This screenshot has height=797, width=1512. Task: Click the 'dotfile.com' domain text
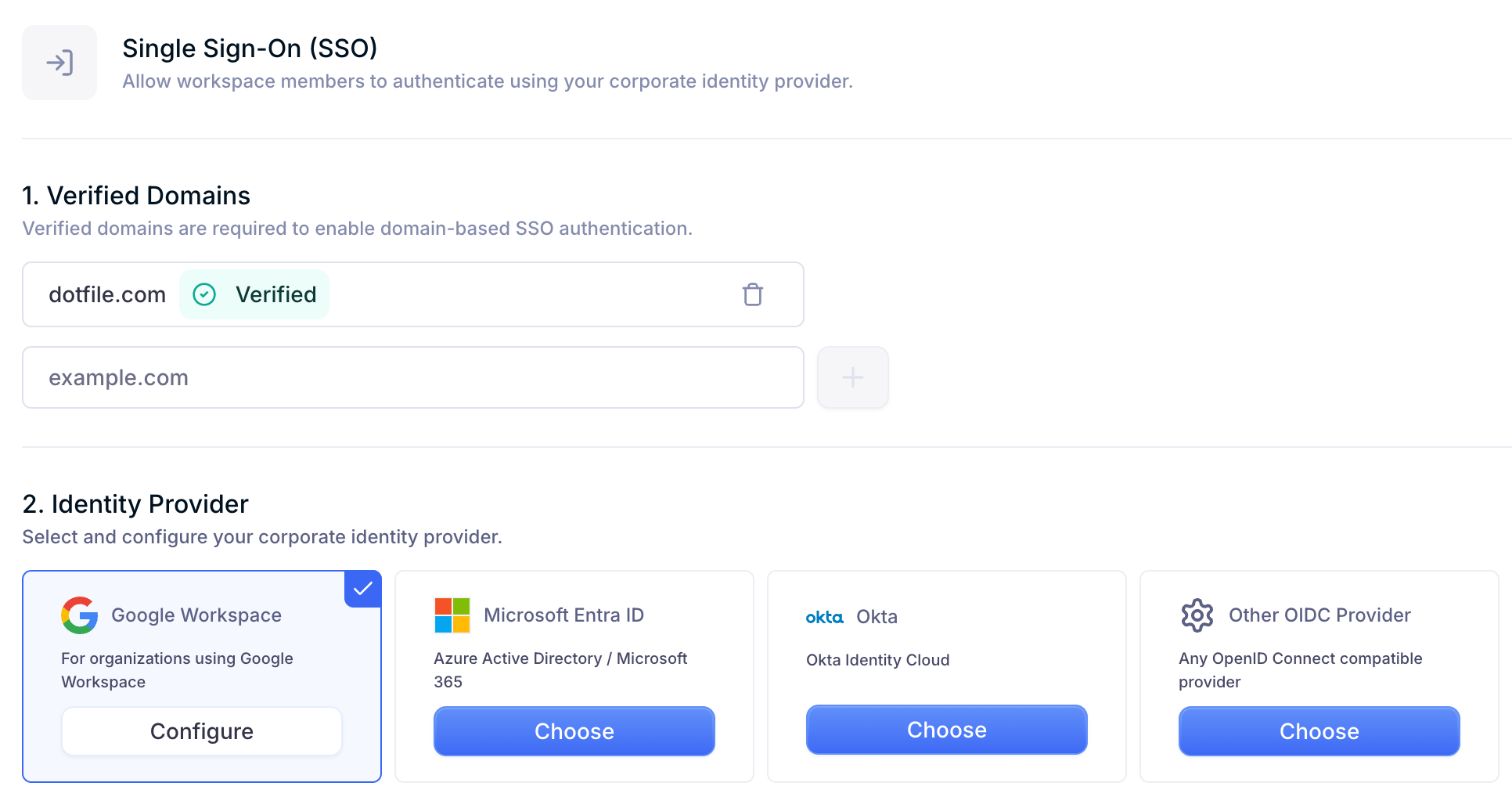click(107, 294)
